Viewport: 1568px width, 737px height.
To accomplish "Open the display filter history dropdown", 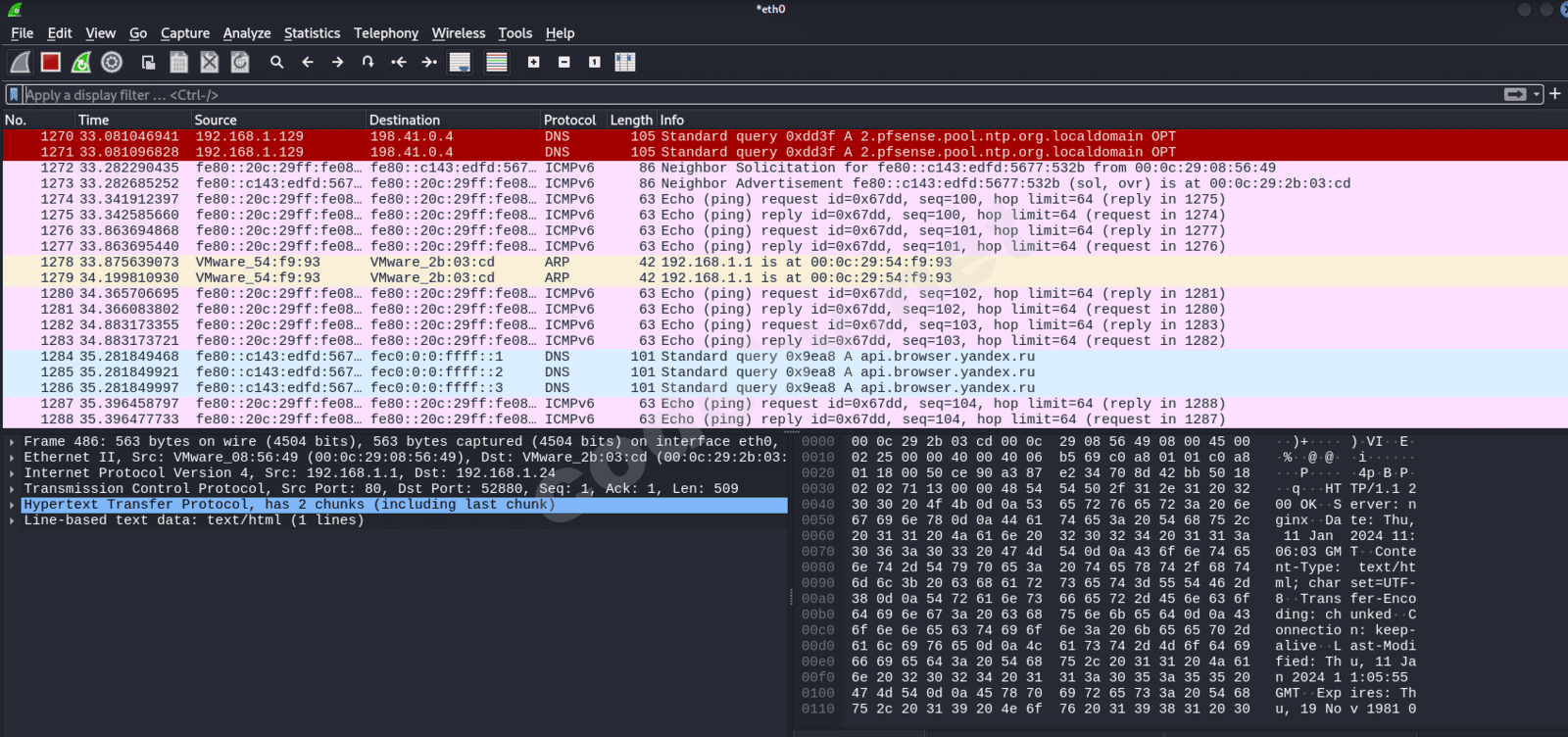I will point(1537,95).
